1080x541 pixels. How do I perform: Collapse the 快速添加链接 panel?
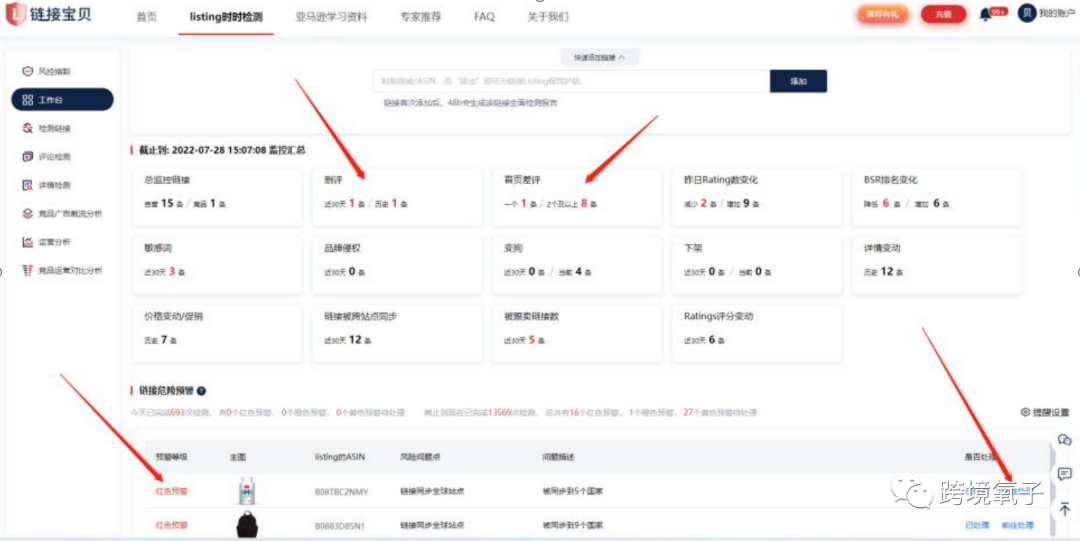click(599, 57)
